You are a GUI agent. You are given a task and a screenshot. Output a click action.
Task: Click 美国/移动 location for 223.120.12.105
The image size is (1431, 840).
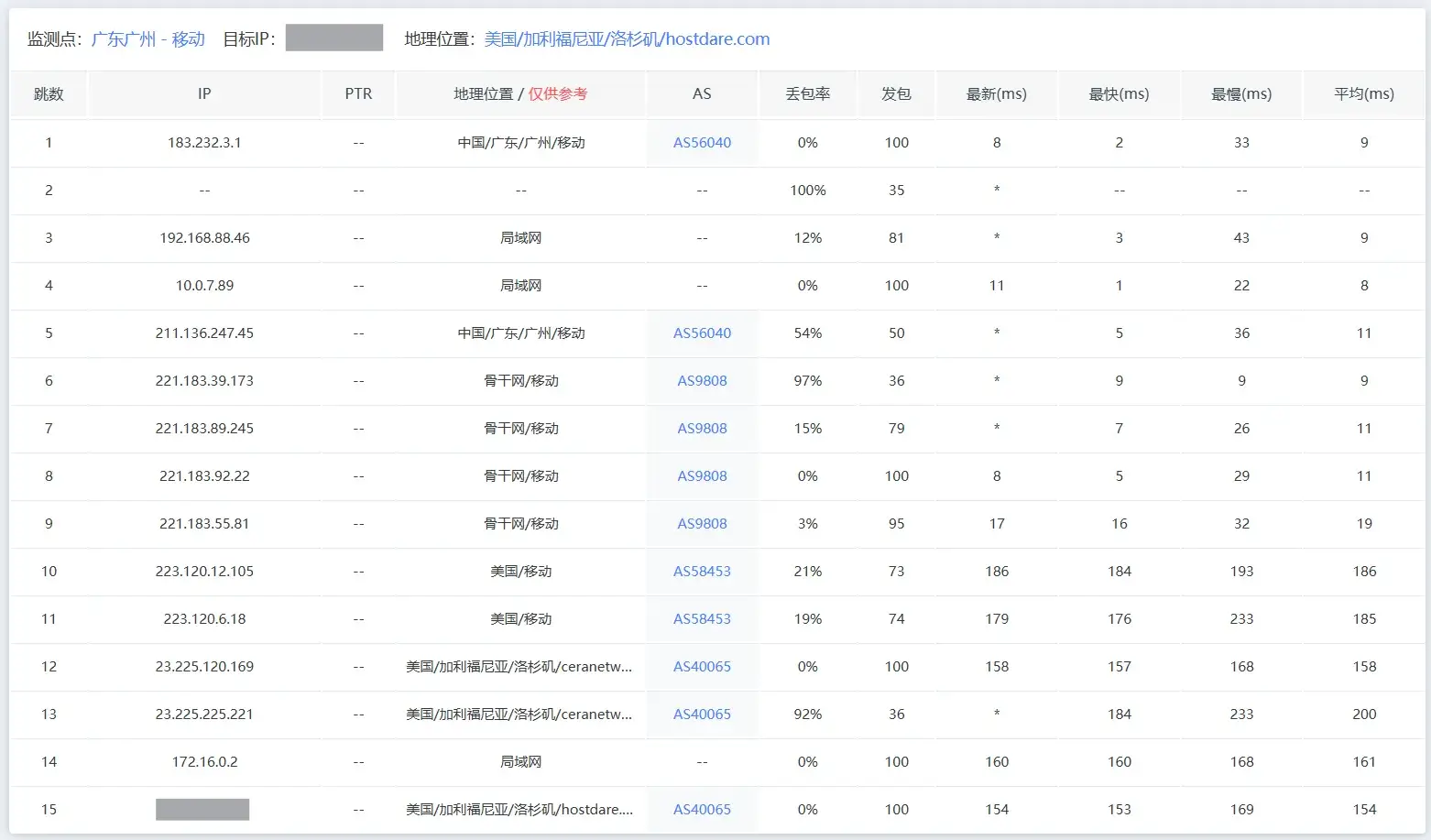[x=520, y=572]
